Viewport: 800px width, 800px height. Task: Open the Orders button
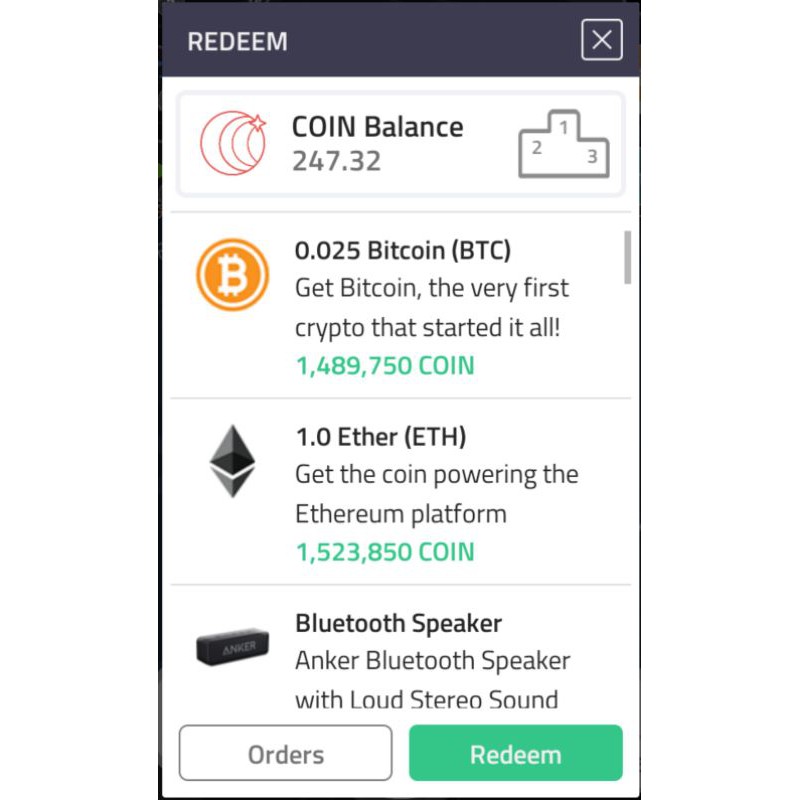286,753
